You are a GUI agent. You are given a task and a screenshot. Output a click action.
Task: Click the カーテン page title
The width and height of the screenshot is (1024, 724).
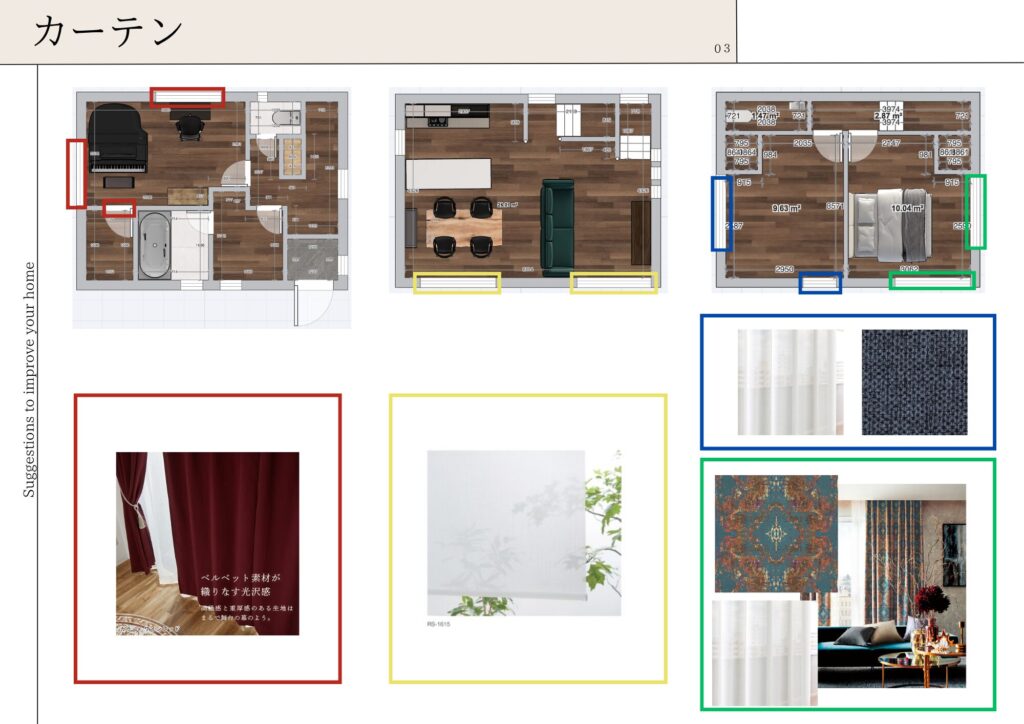coord(109,31)
